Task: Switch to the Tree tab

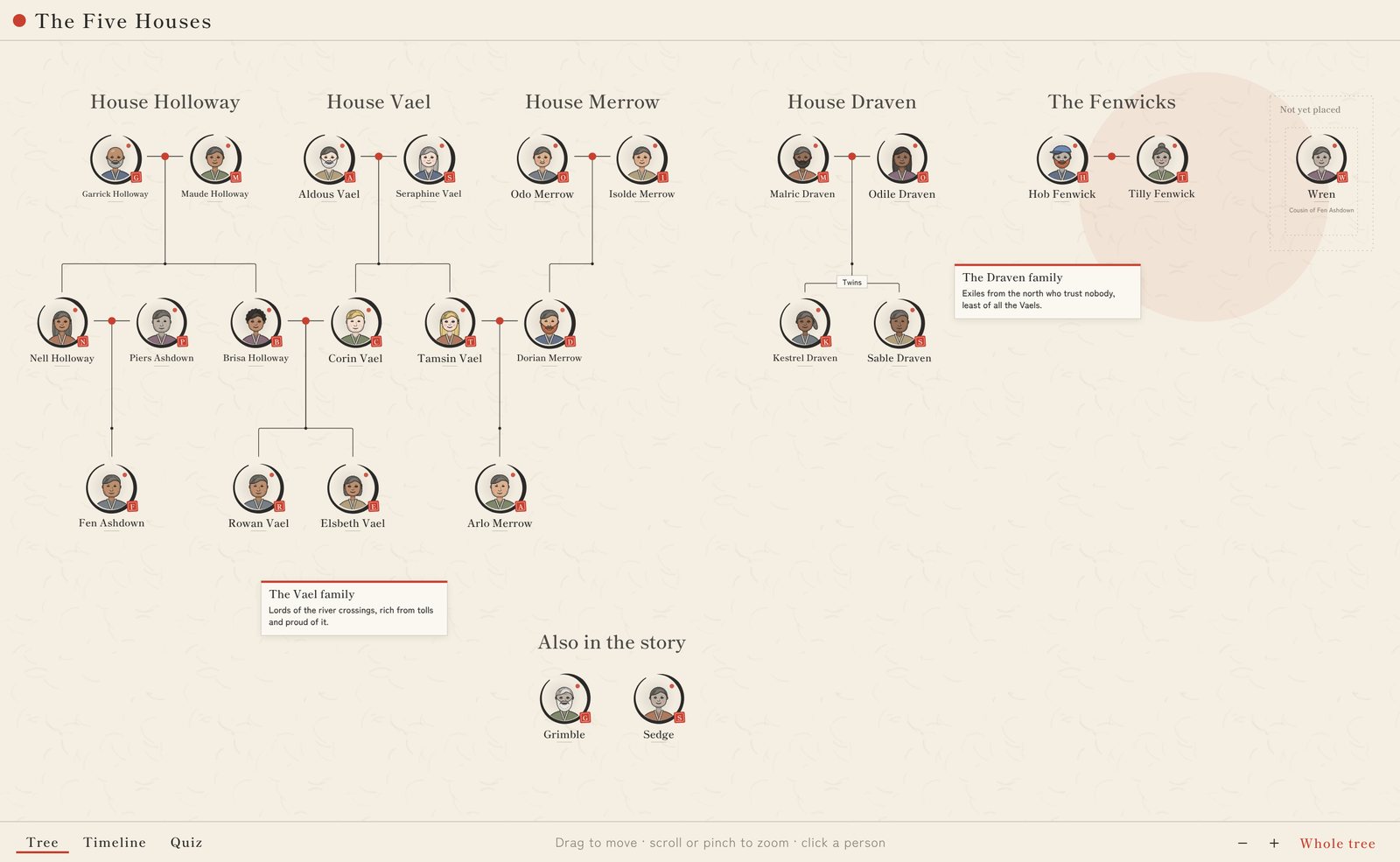Action: tap(42, 843)
